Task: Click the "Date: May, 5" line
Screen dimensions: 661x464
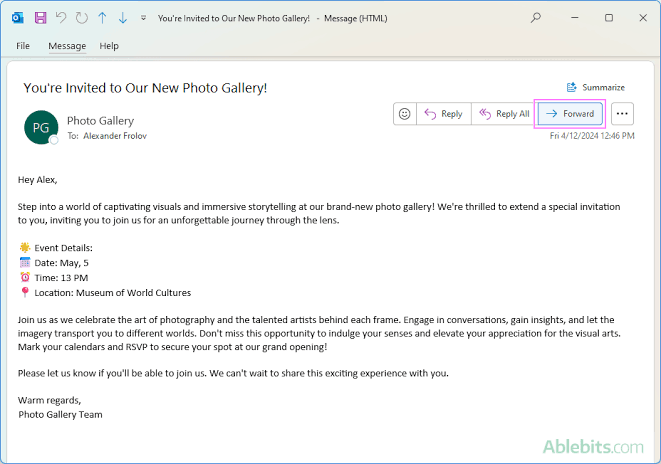Action: [x=62, y=263]
